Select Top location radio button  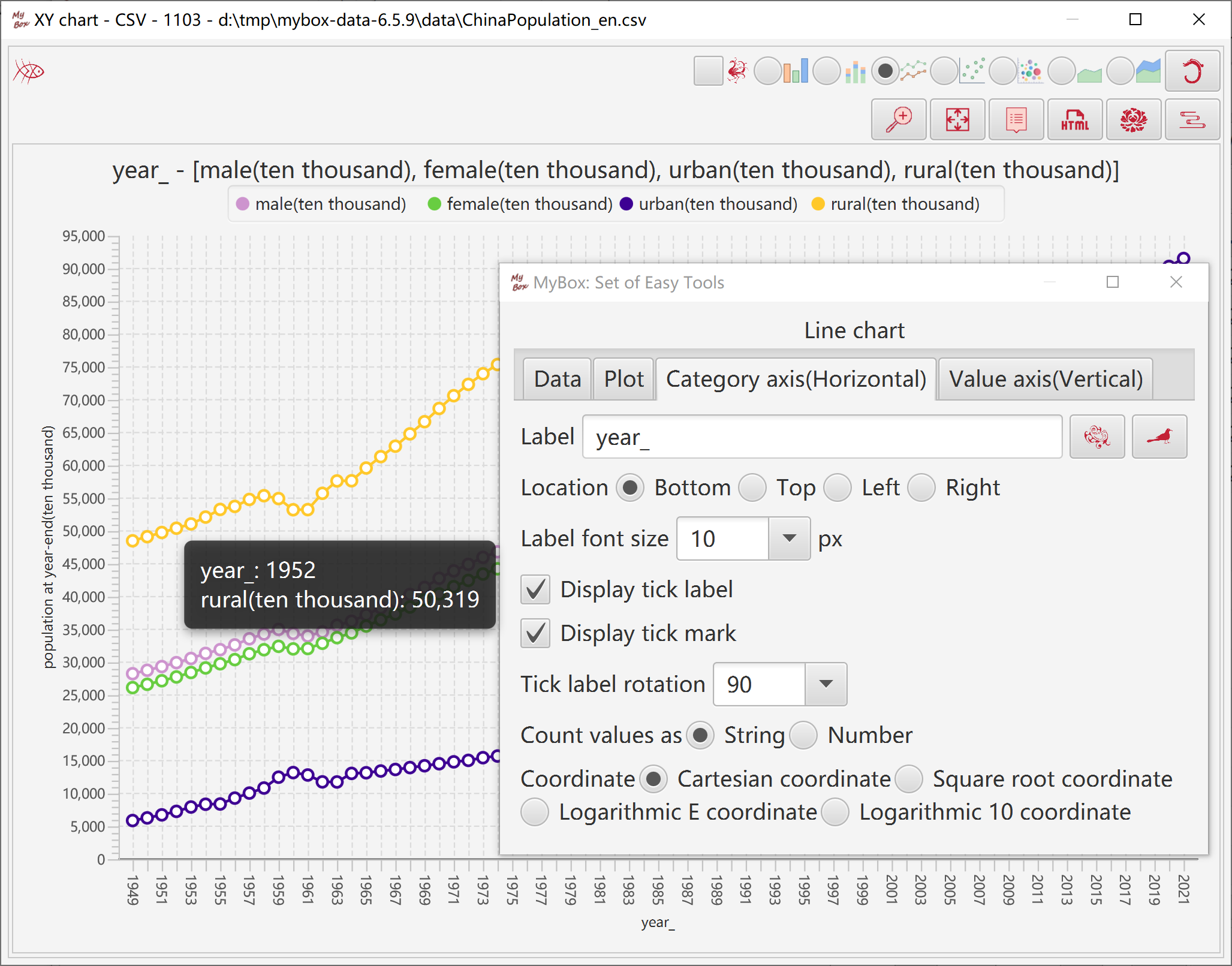pyautogui.click(x=752, y=487)
